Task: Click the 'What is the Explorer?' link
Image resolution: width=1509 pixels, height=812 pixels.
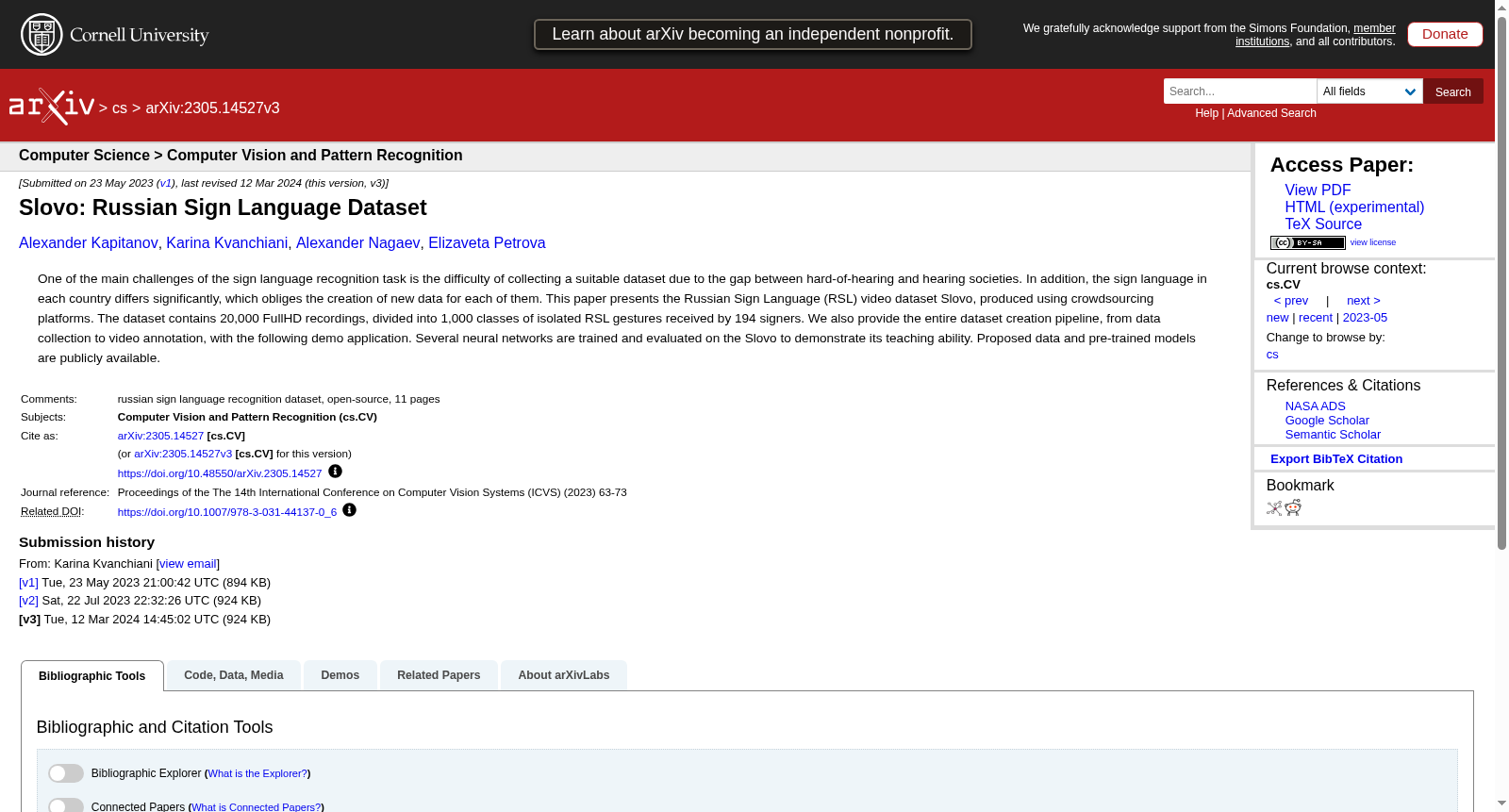Action: 257,773
